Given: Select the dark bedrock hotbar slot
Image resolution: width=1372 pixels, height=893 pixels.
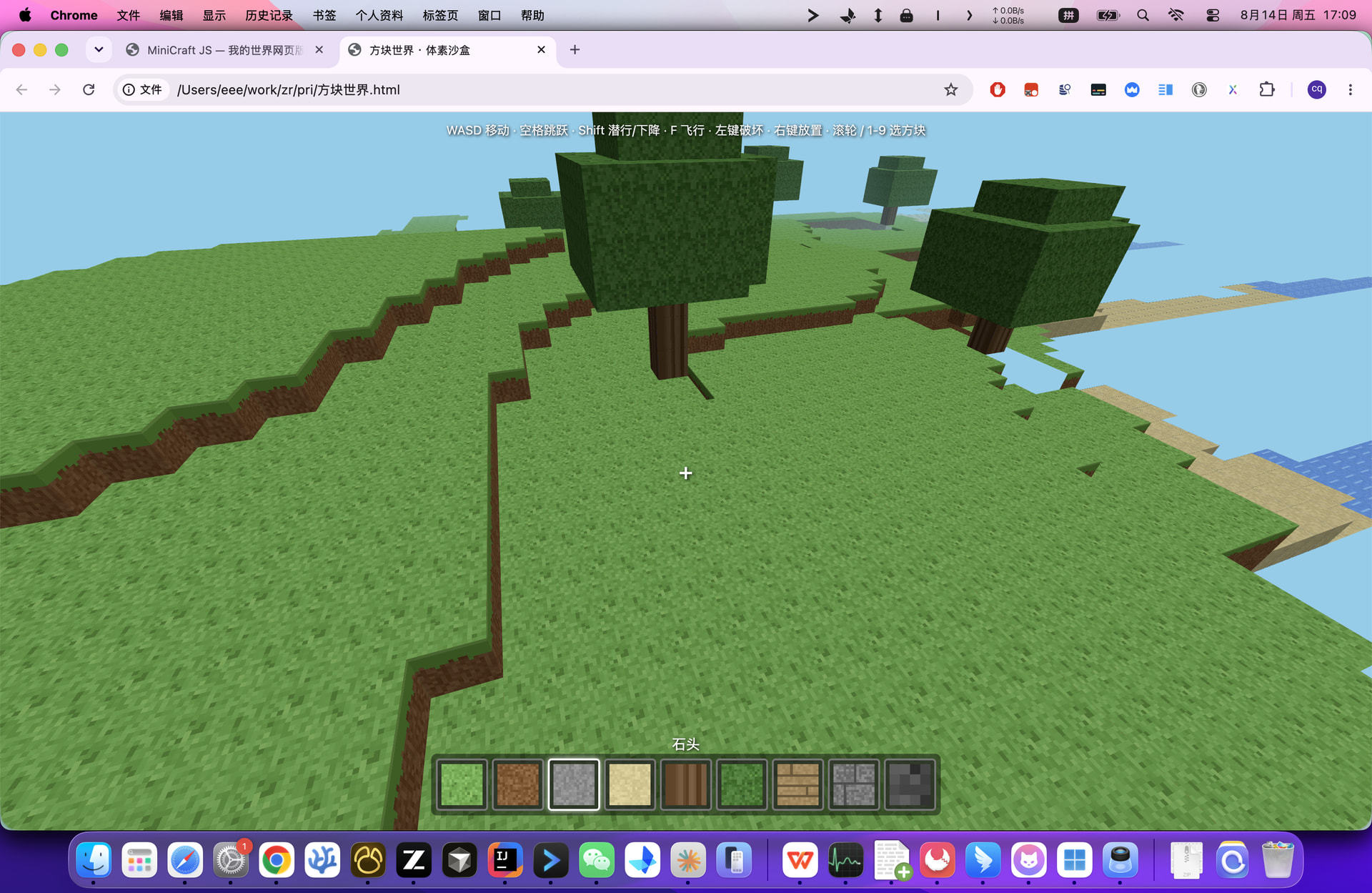Looking at the screenshot, I should 910,784.
